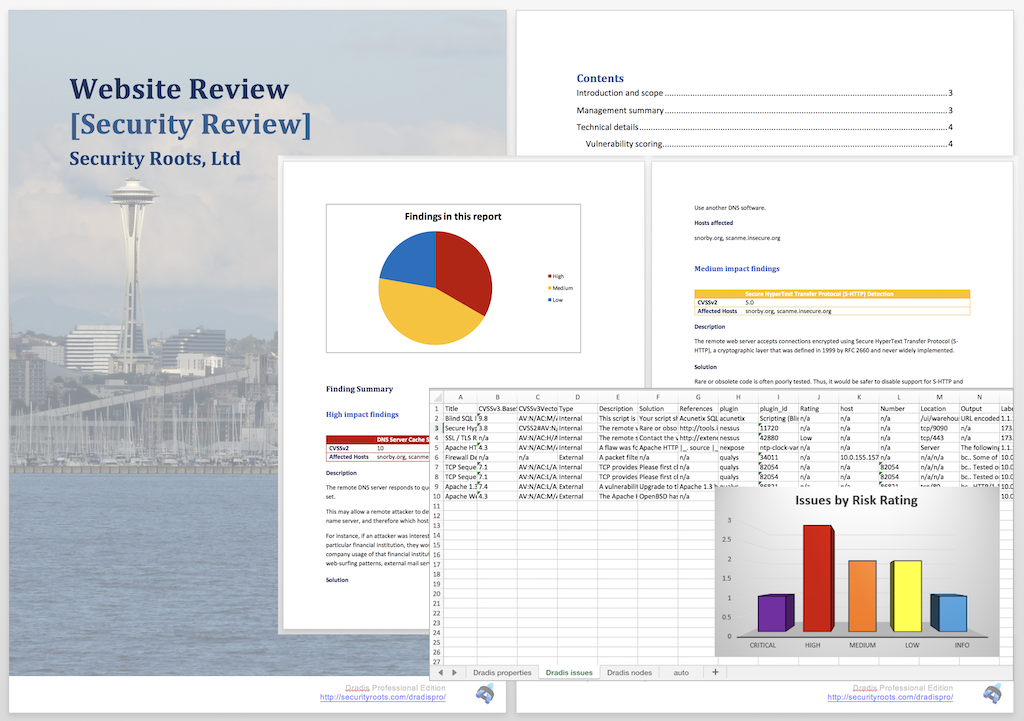The height and width of the screenshot is (721, 1024).
Task: Click the Rating header cell in row 1
Action: [818, 409]
